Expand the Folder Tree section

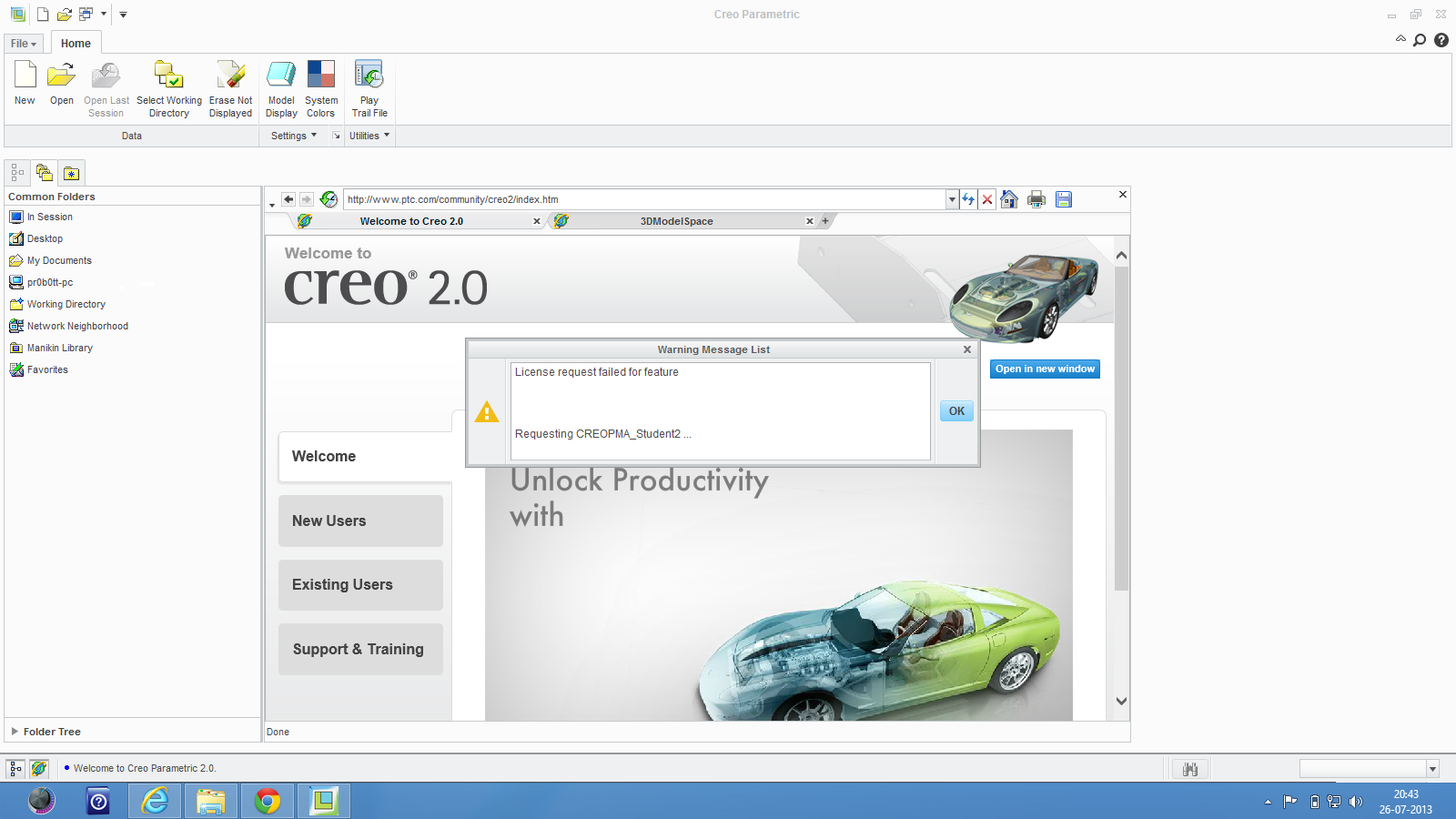point(15,731)
